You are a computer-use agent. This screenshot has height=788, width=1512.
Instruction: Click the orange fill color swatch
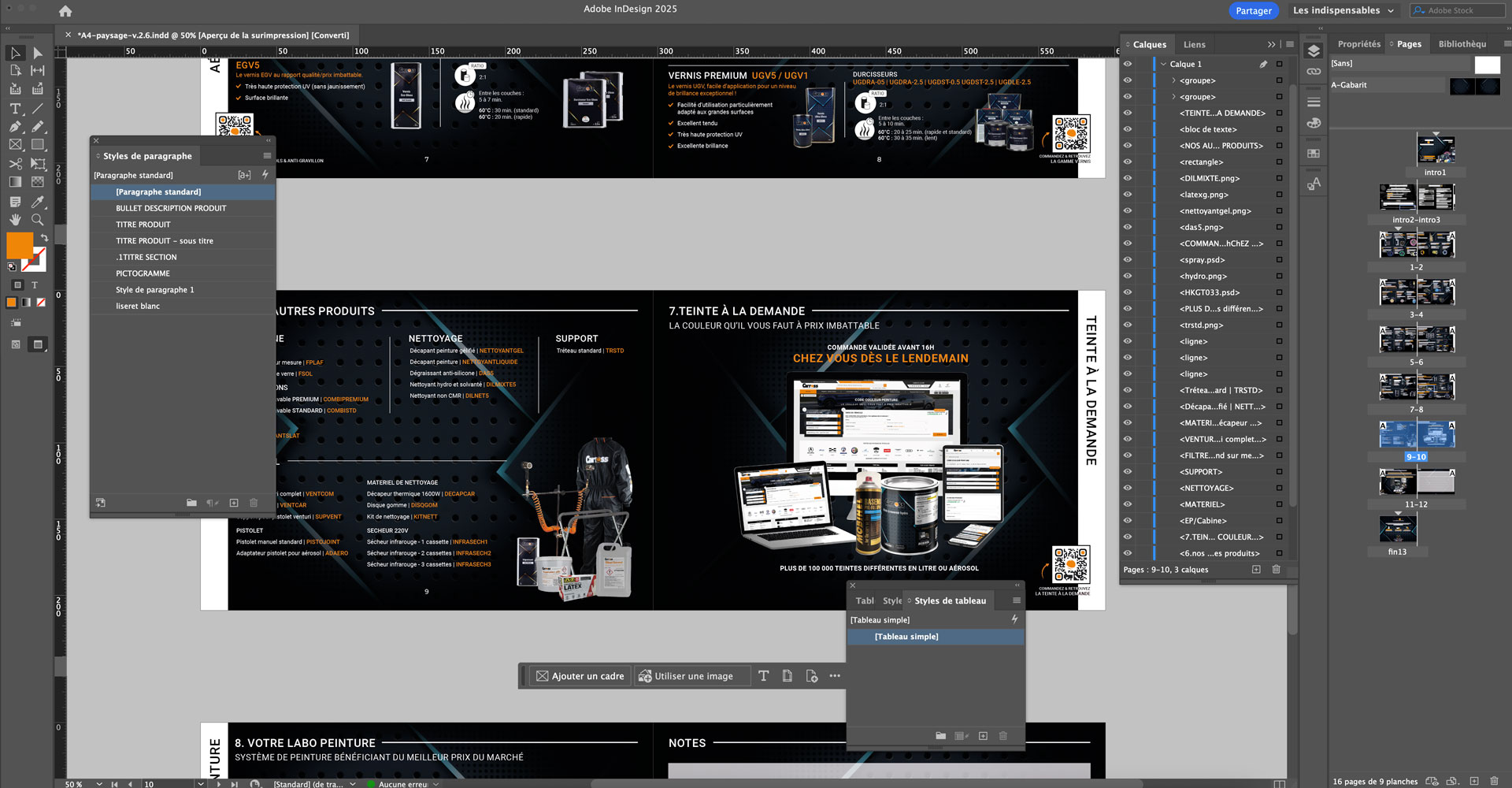(19, 245)
